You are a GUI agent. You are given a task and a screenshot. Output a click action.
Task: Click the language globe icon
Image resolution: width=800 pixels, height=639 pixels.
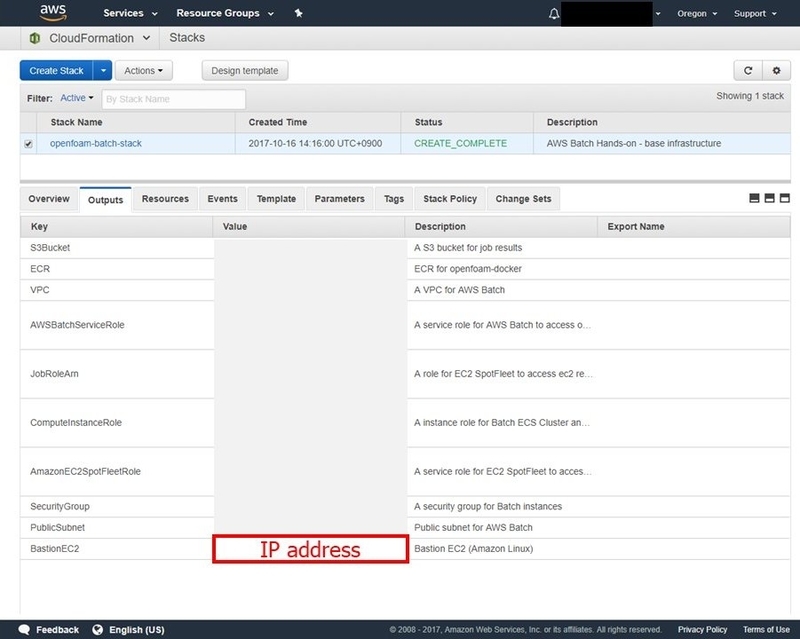click(x=97, y=629)
